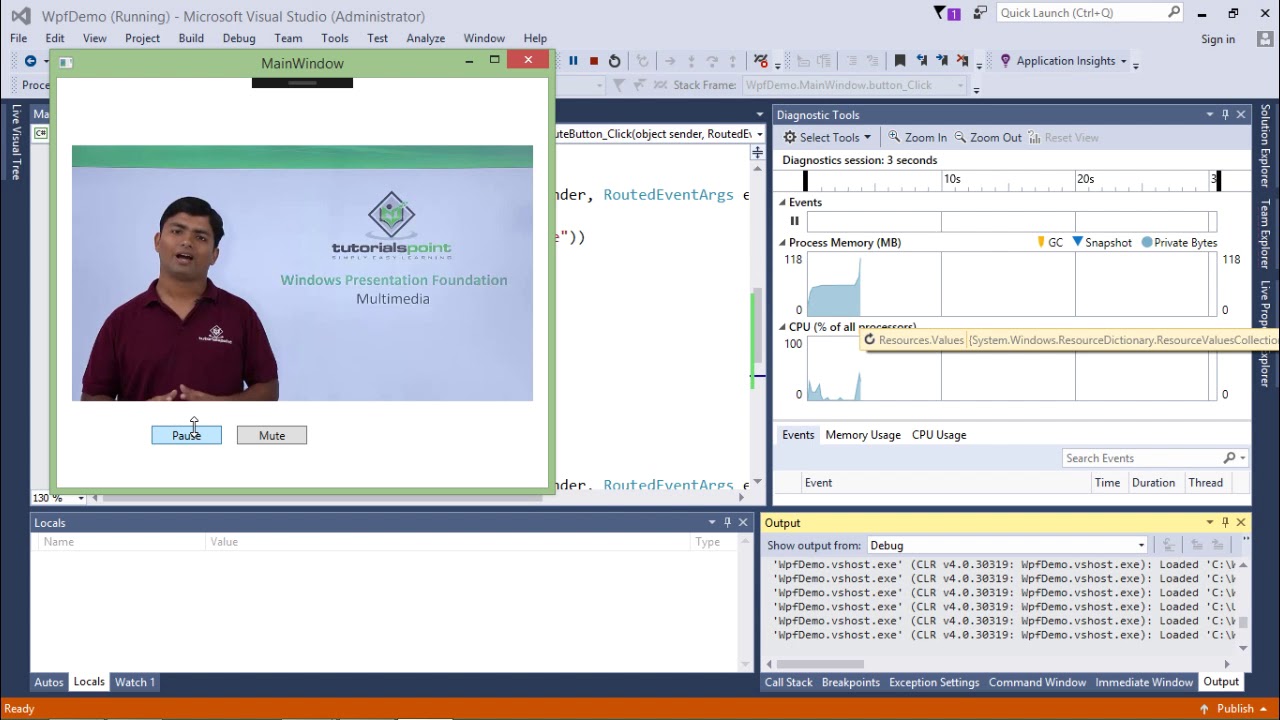Click the feedback icon beside Quick Launch

(981, 13)
